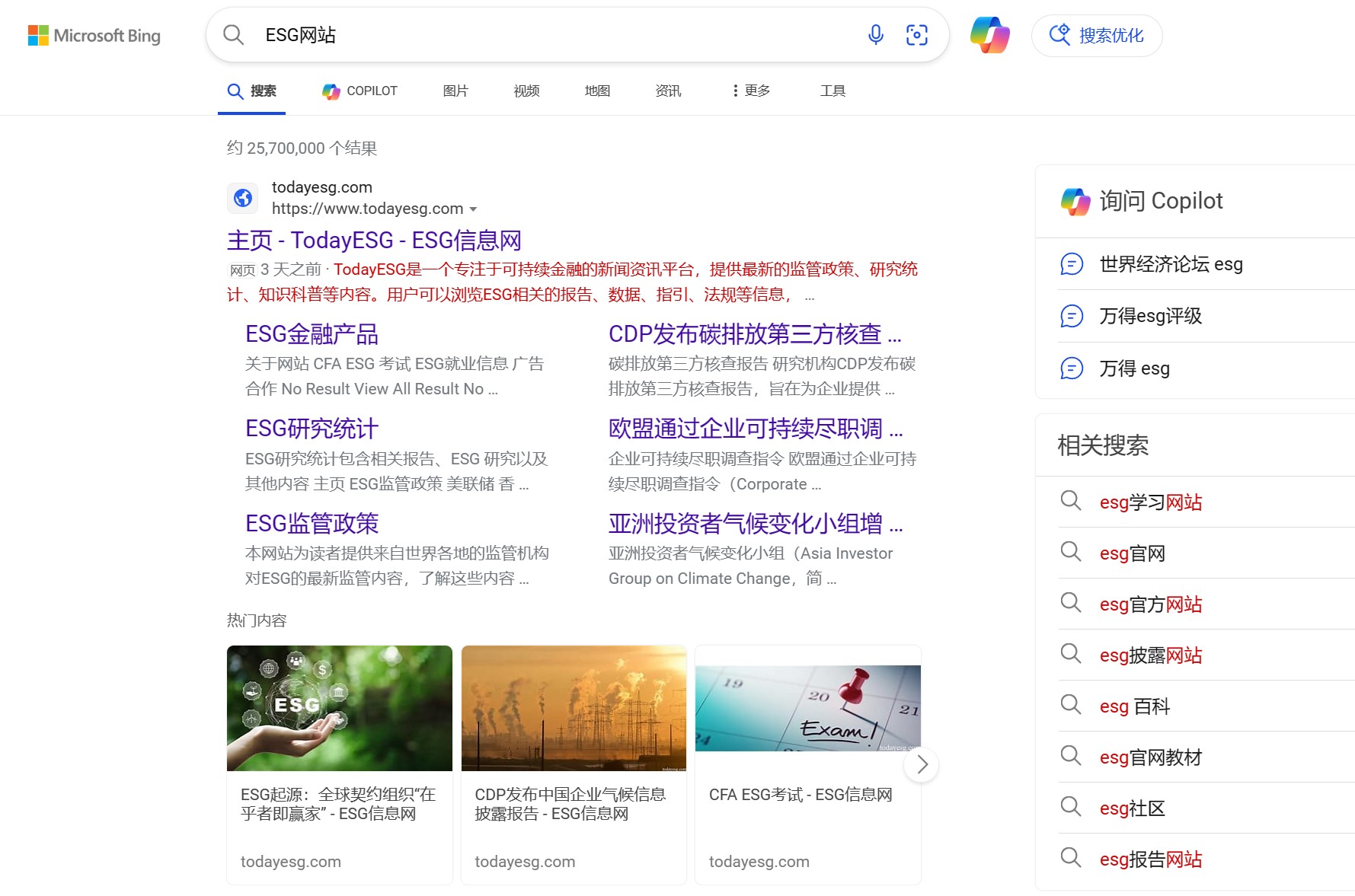
Task: Click magnifier icon beside esg社区
Action: (1071, 807)
